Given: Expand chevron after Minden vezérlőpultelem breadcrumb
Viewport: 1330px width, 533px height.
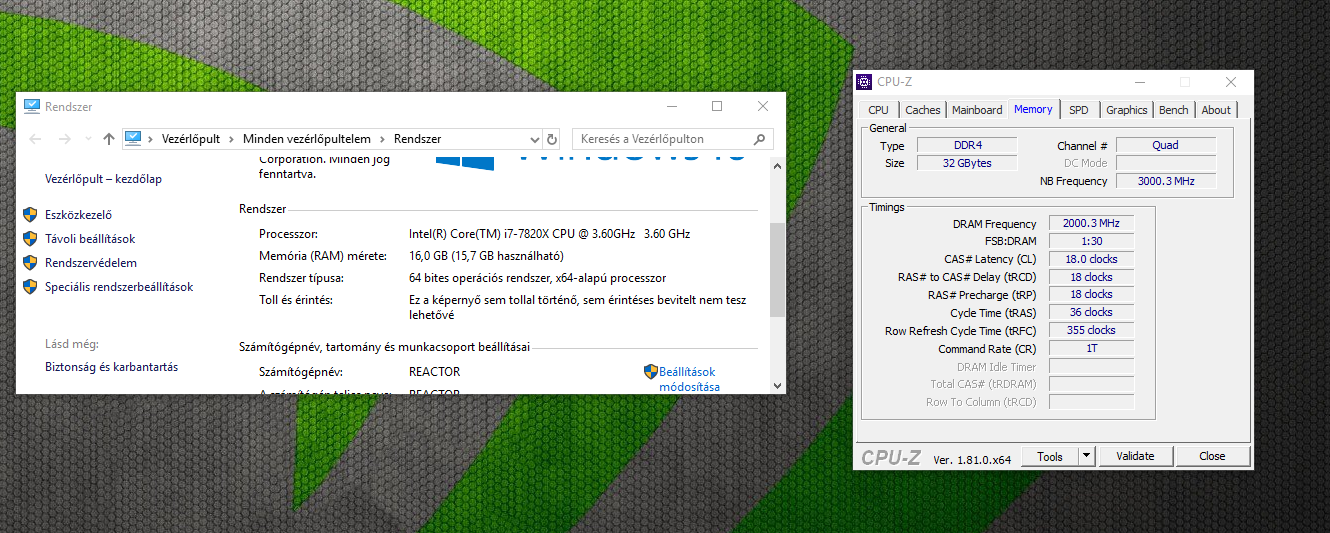Looking at the screenshot, I should click(x=383, y=139).
